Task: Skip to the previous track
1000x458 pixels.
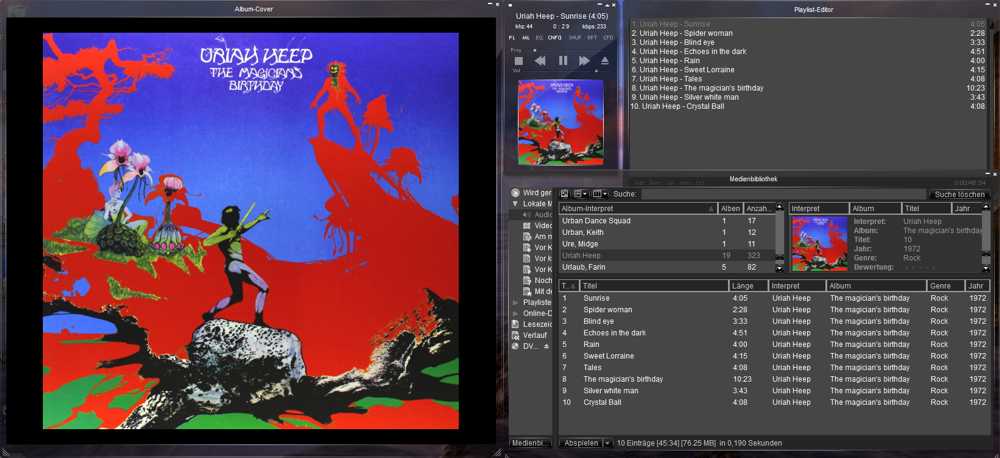Action: coord(540,61)
